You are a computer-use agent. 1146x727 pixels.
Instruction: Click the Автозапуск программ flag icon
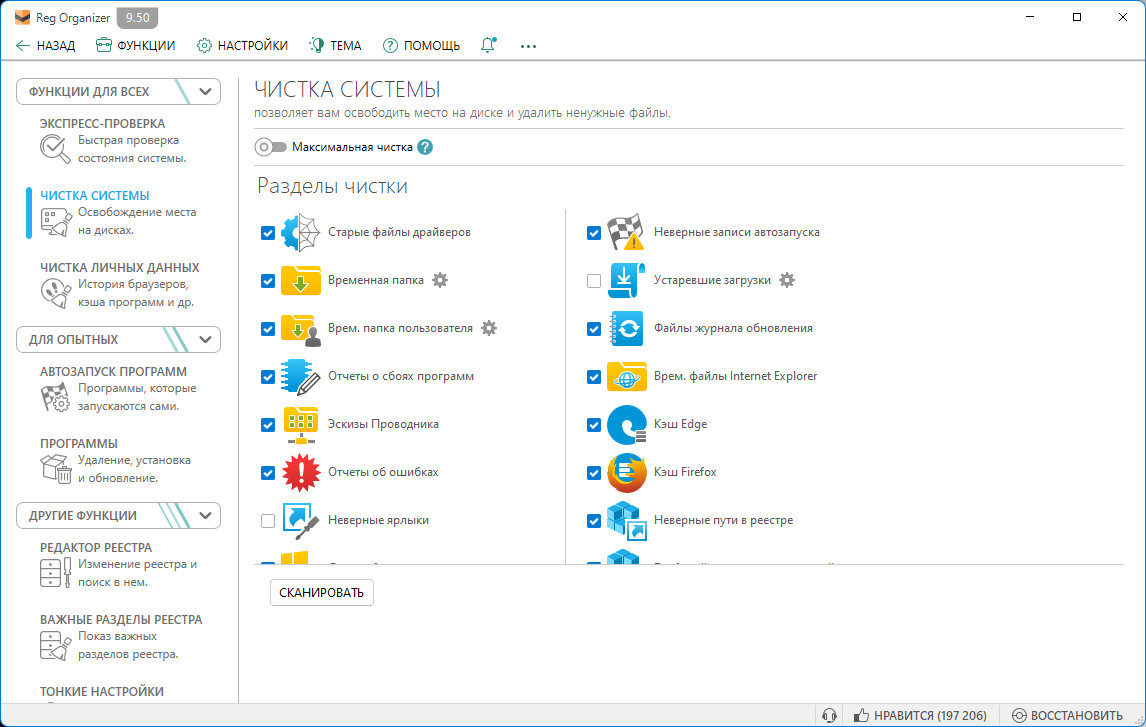55,397
